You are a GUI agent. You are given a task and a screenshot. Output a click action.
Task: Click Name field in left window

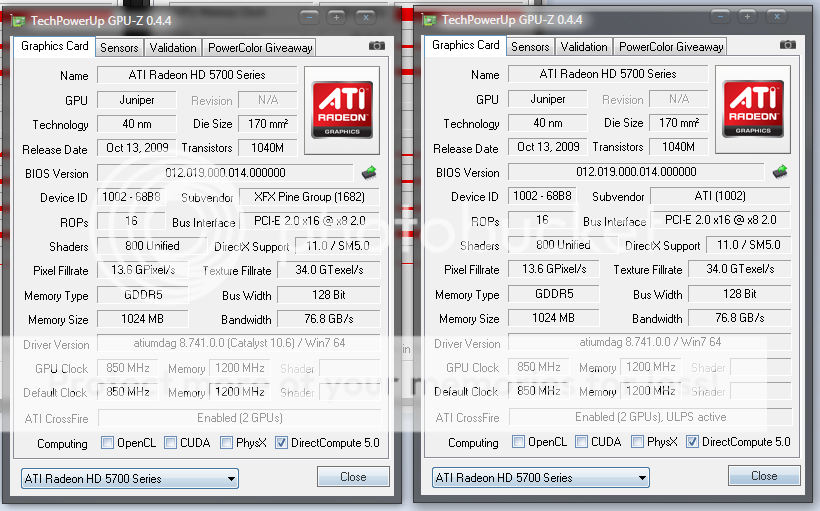197,75
